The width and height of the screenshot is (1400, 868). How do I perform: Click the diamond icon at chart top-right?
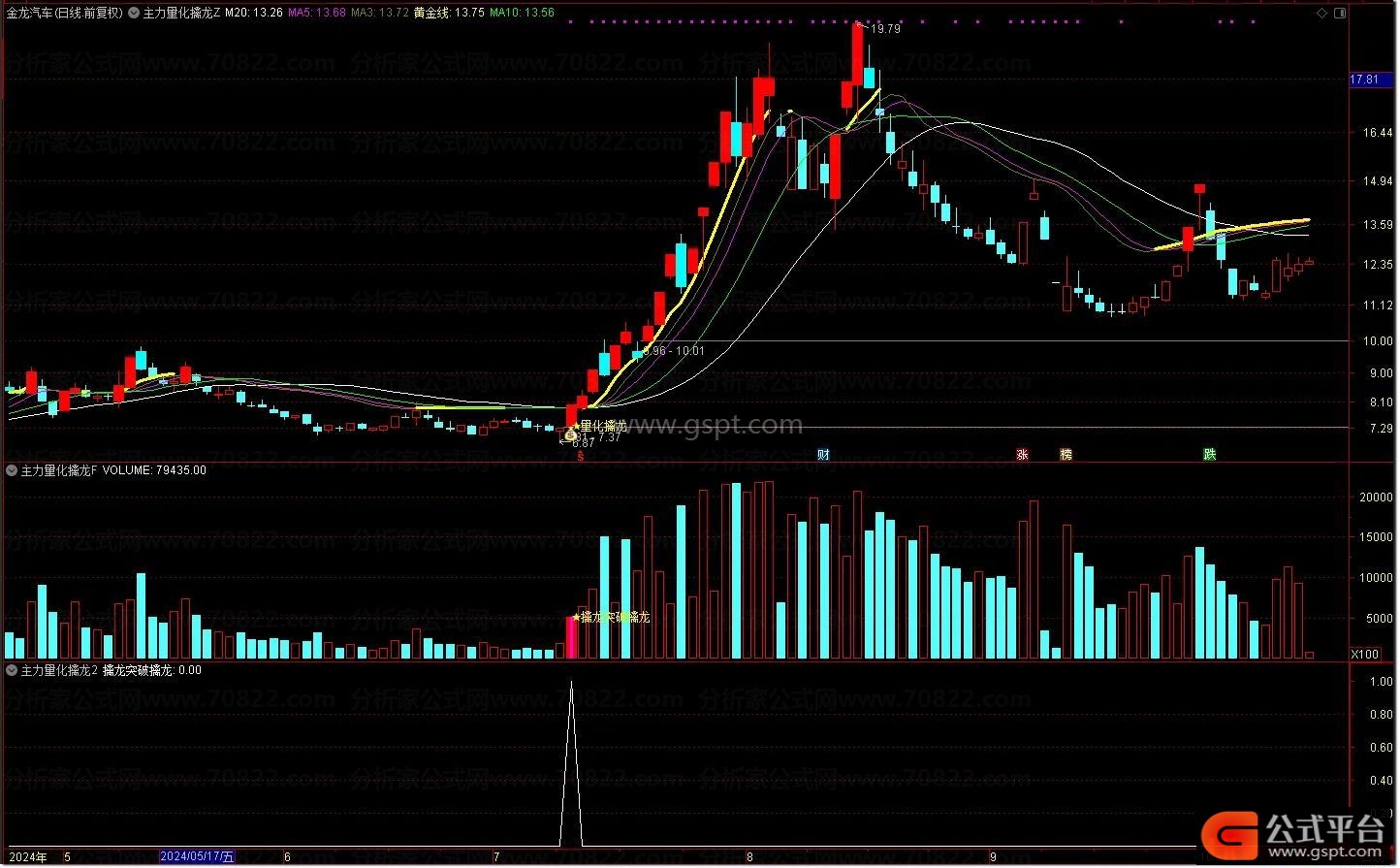click(1322, 13)
